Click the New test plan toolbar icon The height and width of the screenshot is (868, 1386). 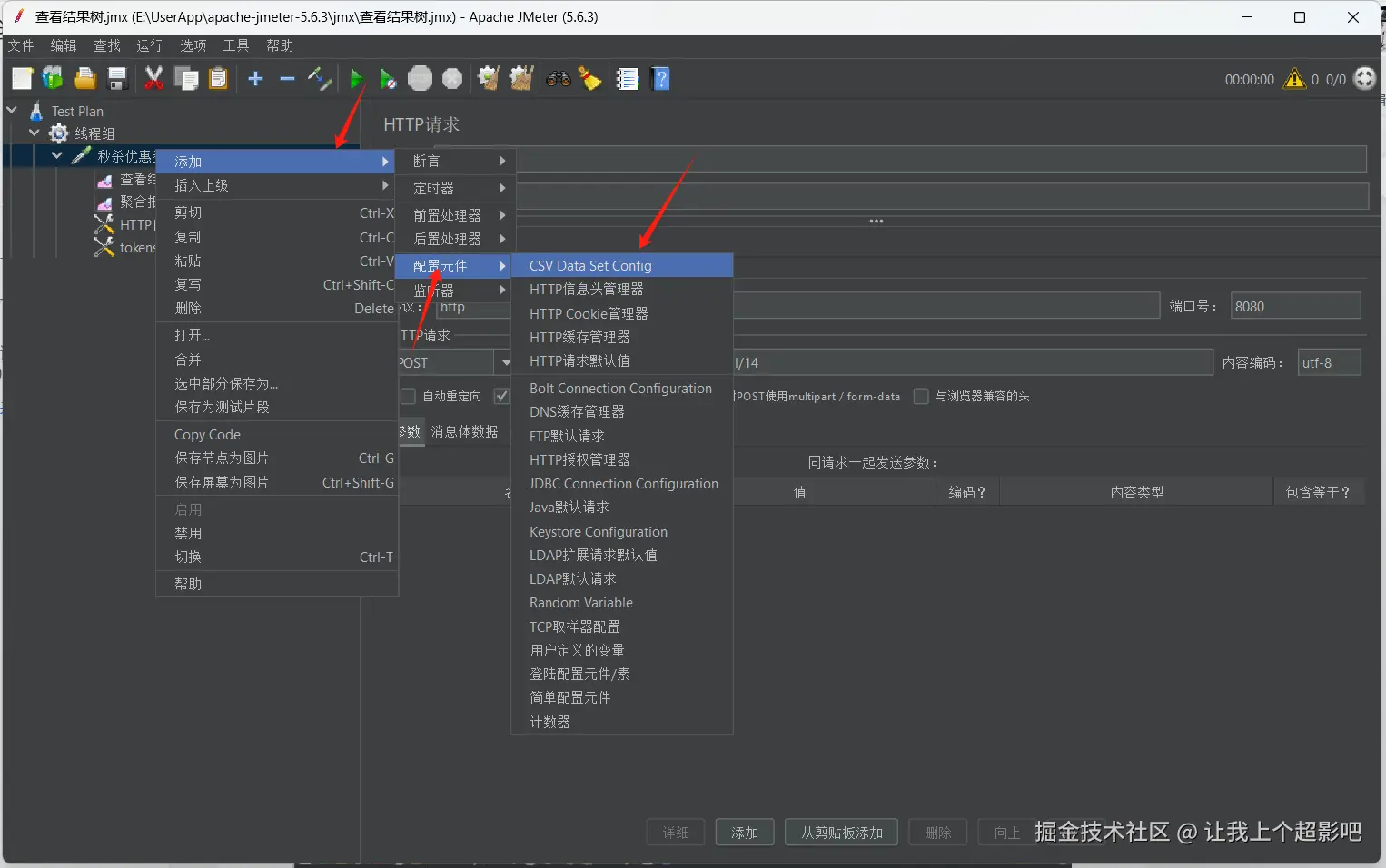22,79
